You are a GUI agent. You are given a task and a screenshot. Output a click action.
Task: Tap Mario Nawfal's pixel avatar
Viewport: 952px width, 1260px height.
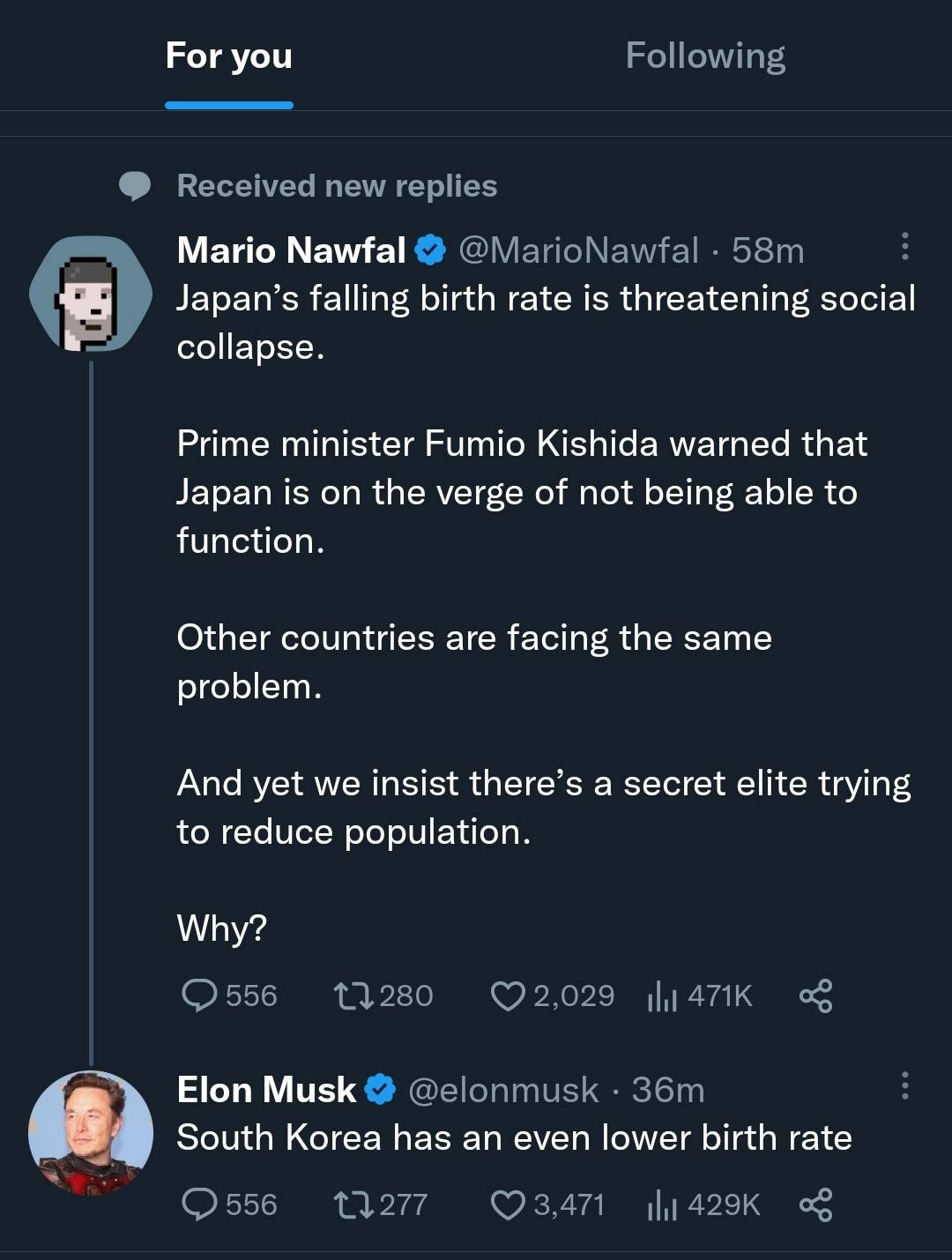click(x=90, y=294)
